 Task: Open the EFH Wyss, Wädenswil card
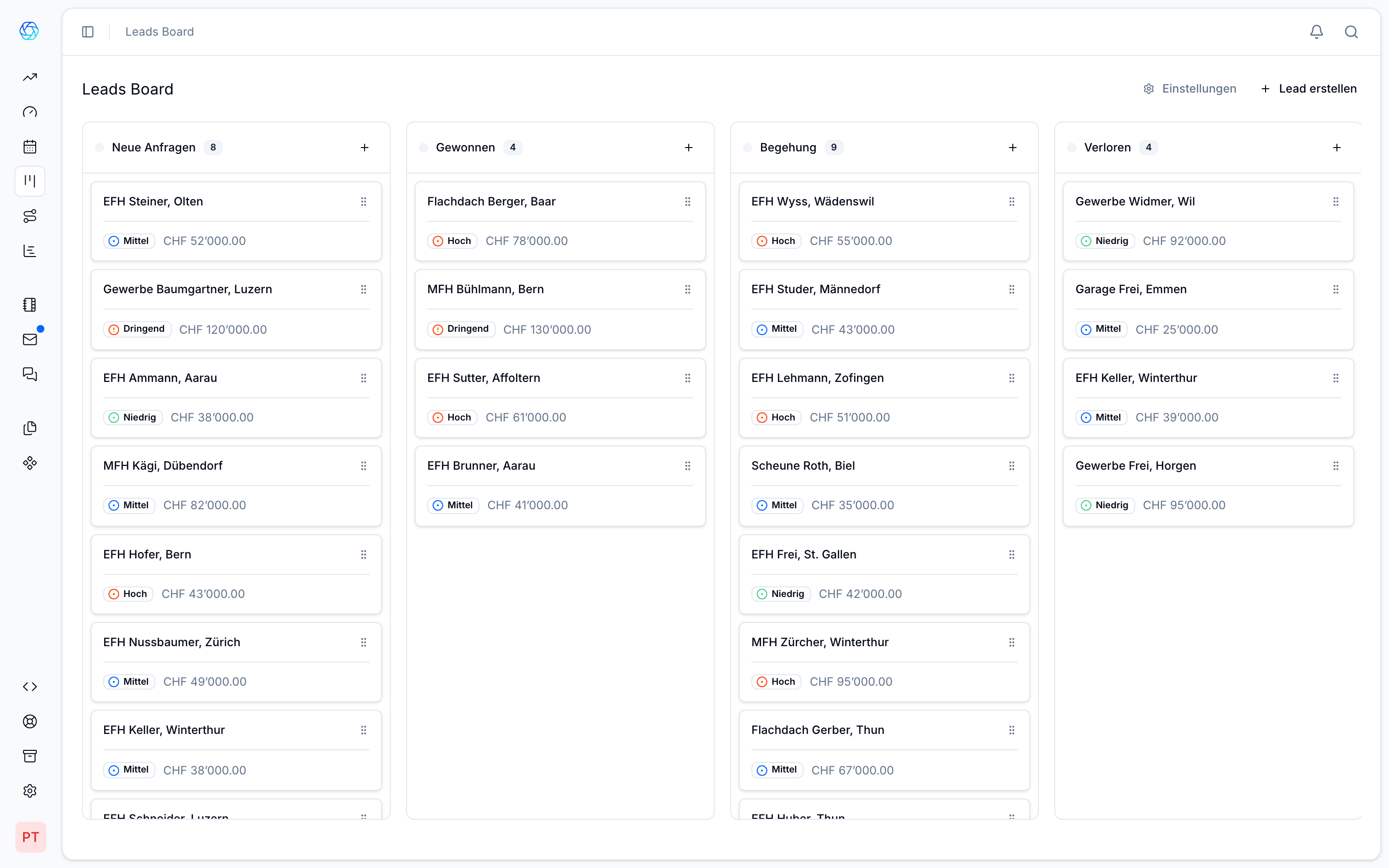click(812, 202)
